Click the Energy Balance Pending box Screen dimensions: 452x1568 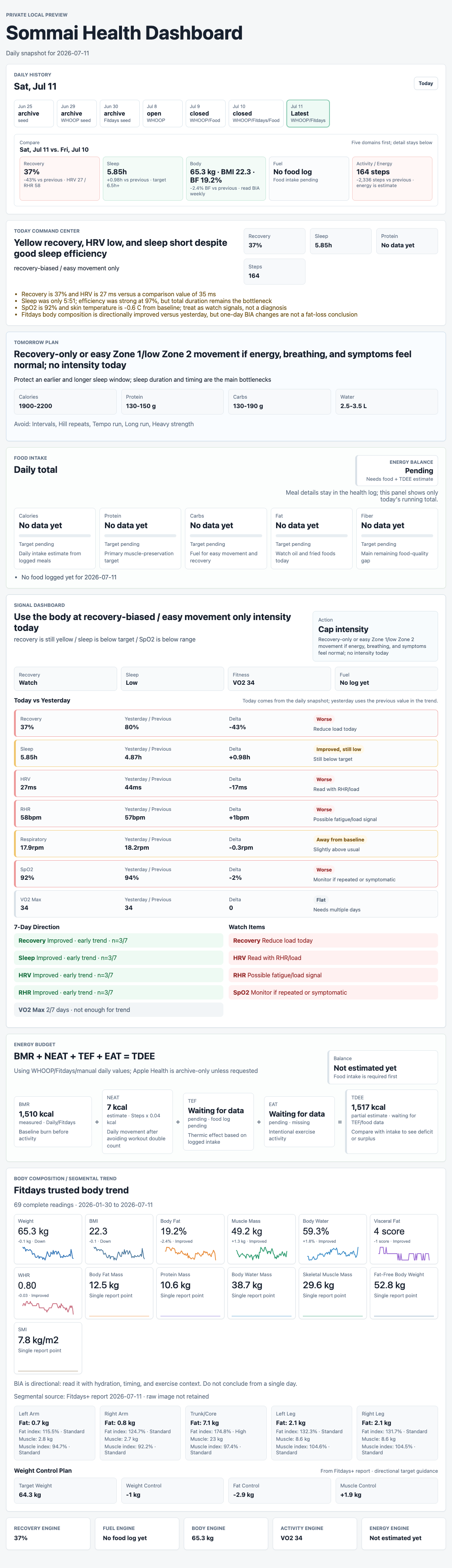pyautogui.click(x=397, y=471)
